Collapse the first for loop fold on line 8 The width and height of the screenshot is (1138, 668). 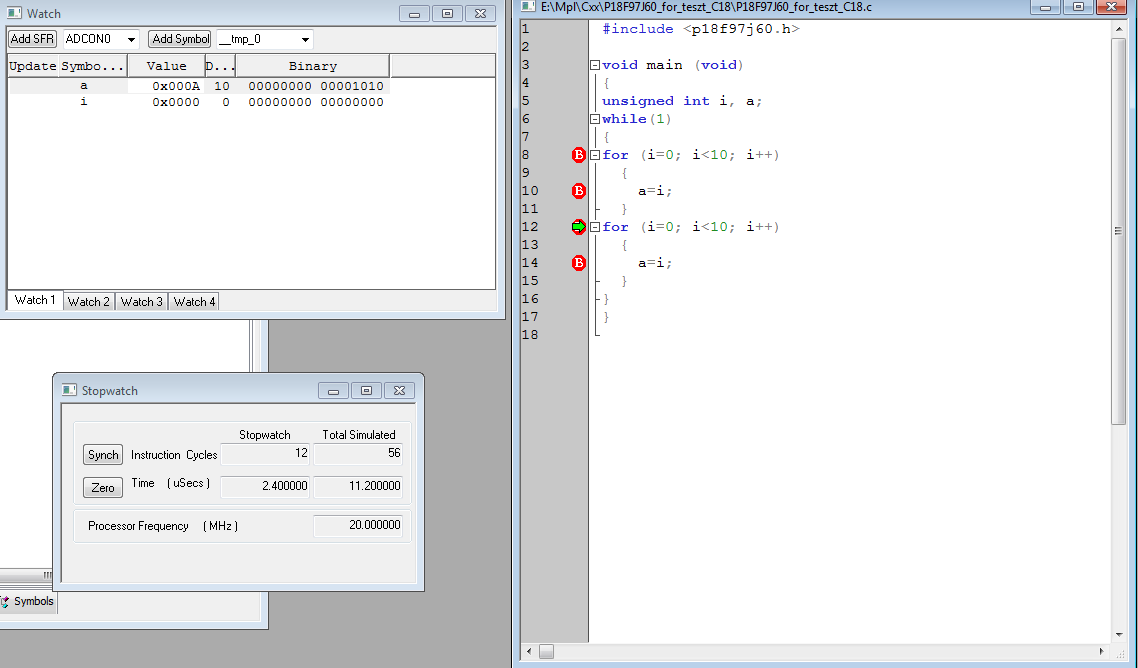[x=594, y=155]
